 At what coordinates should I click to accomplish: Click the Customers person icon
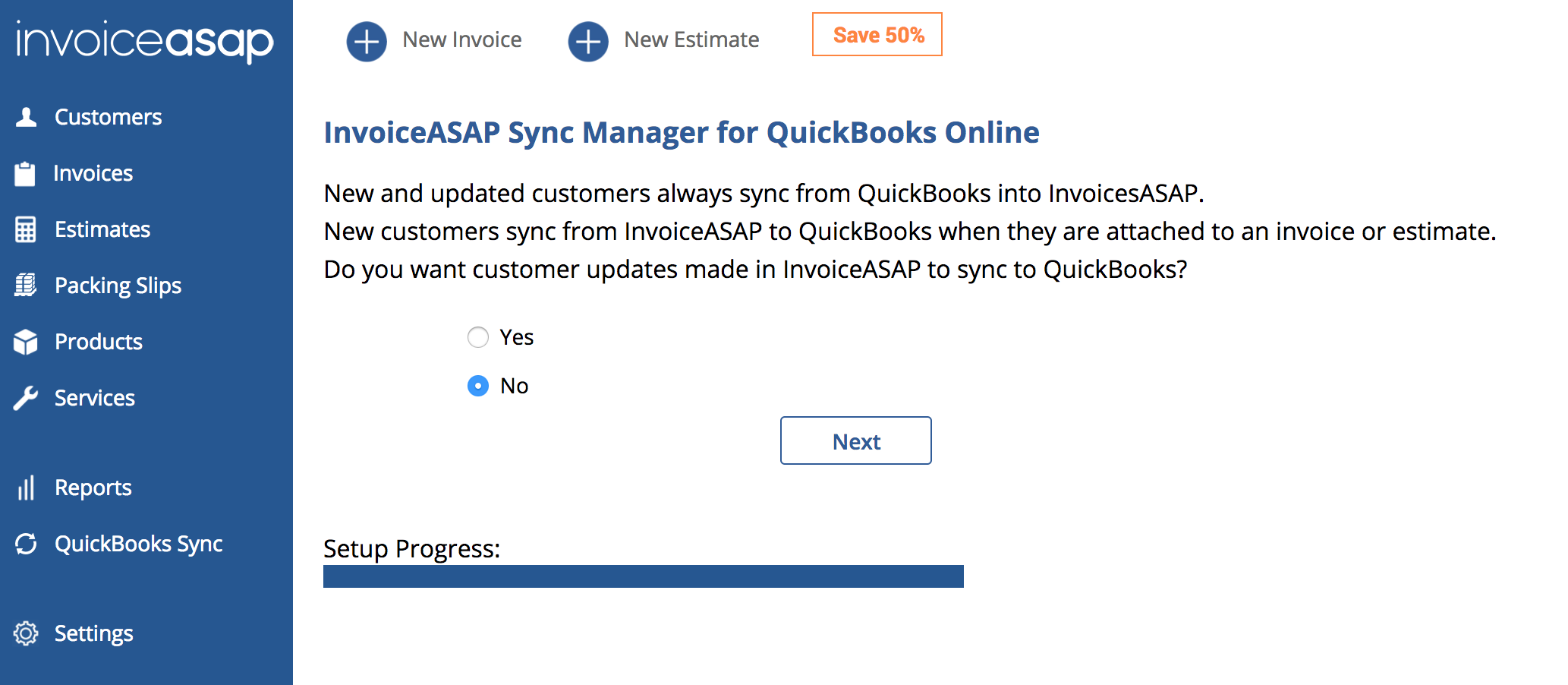pyautogui.click(x=27, y=117)
